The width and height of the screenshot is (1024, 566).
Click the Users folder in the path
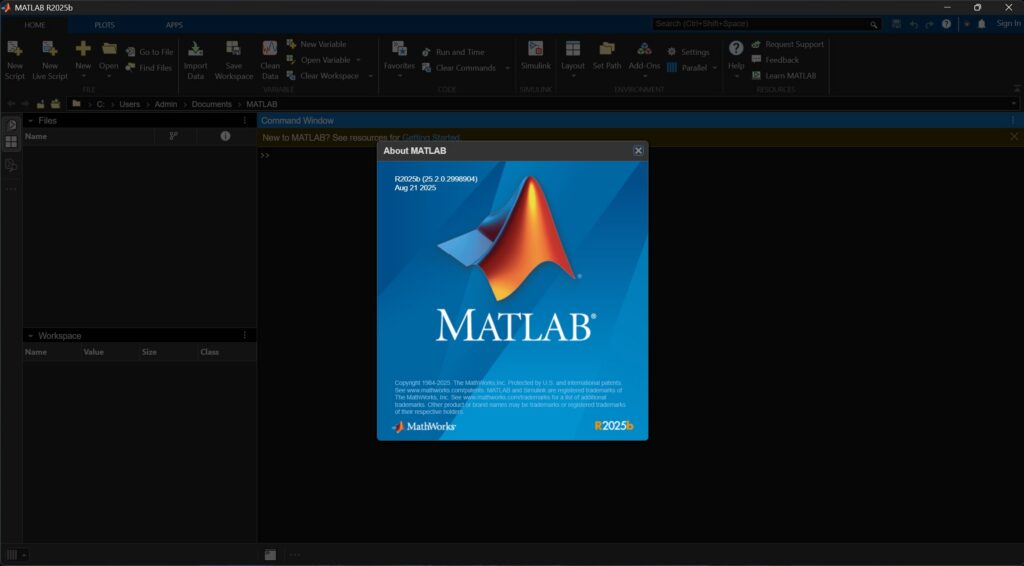pyautogui.click(x=129, y=104)
